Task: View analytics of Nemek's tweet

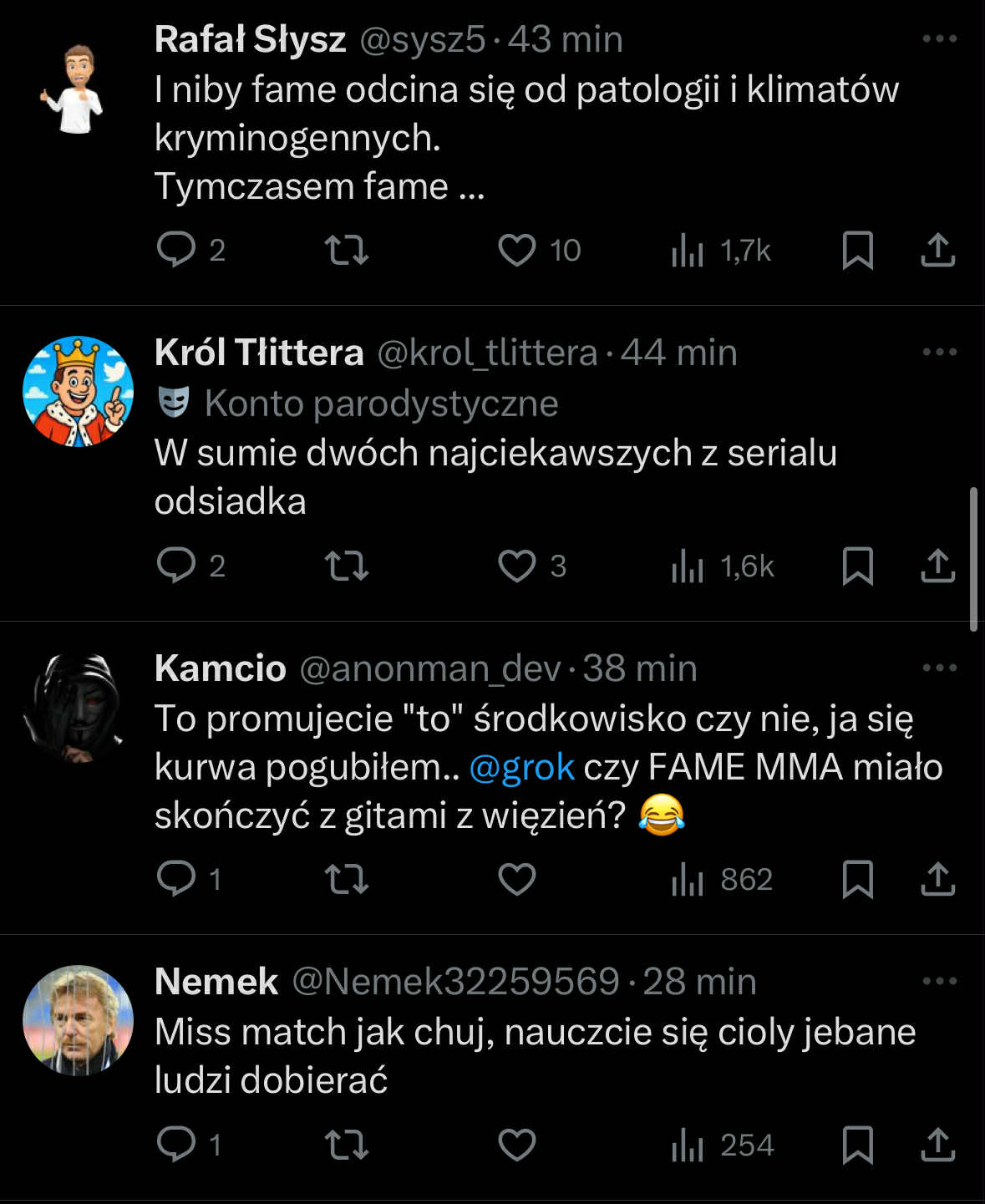Action: point(688,1145)
